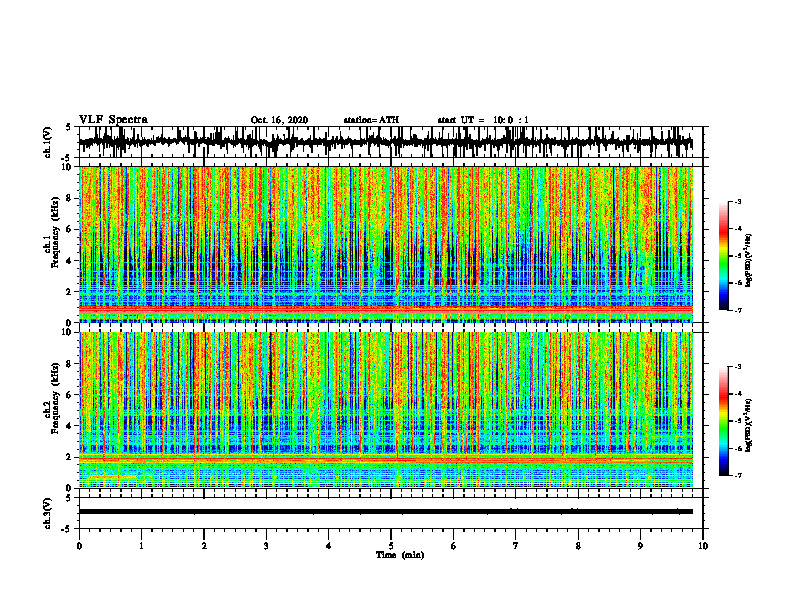Screen dimensions: 792x612
Task: Click the "-7" label on ch.2 color bar
Action: click(737, 475)
